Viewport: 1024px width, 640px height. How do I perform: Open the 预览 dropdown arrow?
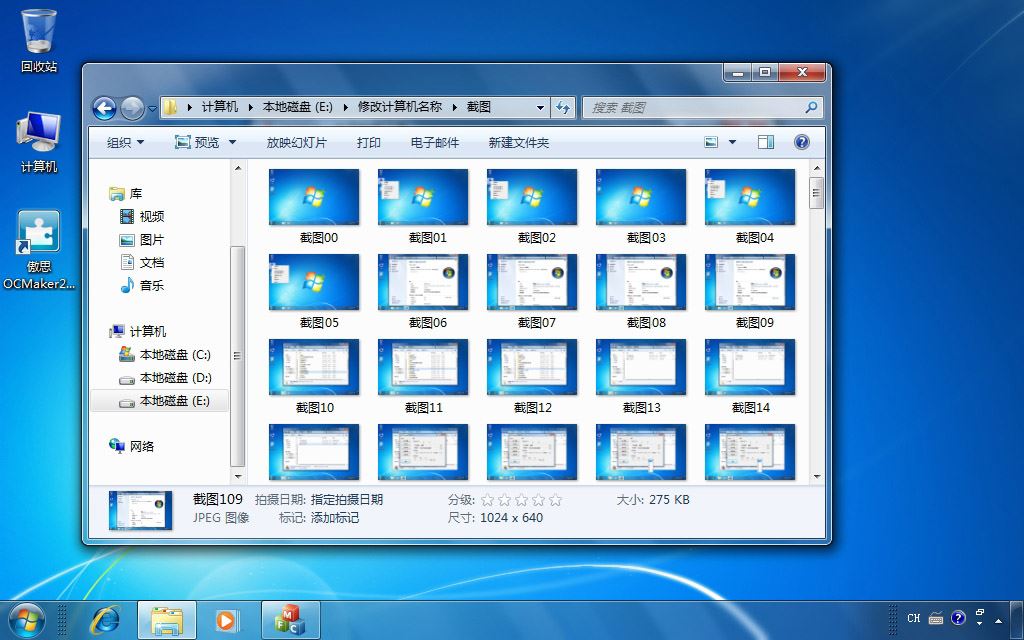pyautogui.click(x=232, y=142)
